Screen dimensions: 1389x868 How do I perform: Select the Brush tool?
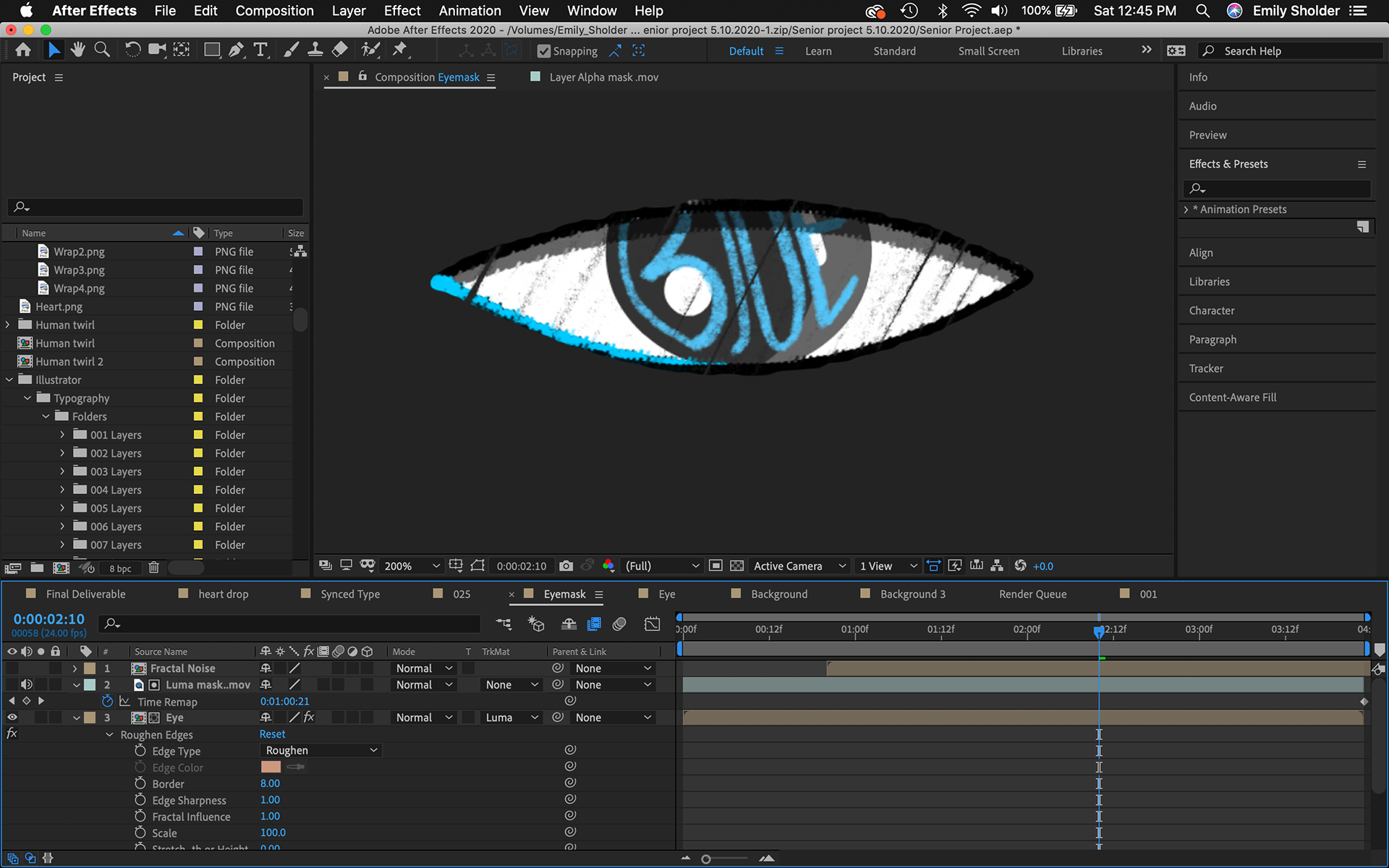pos(291,50)
